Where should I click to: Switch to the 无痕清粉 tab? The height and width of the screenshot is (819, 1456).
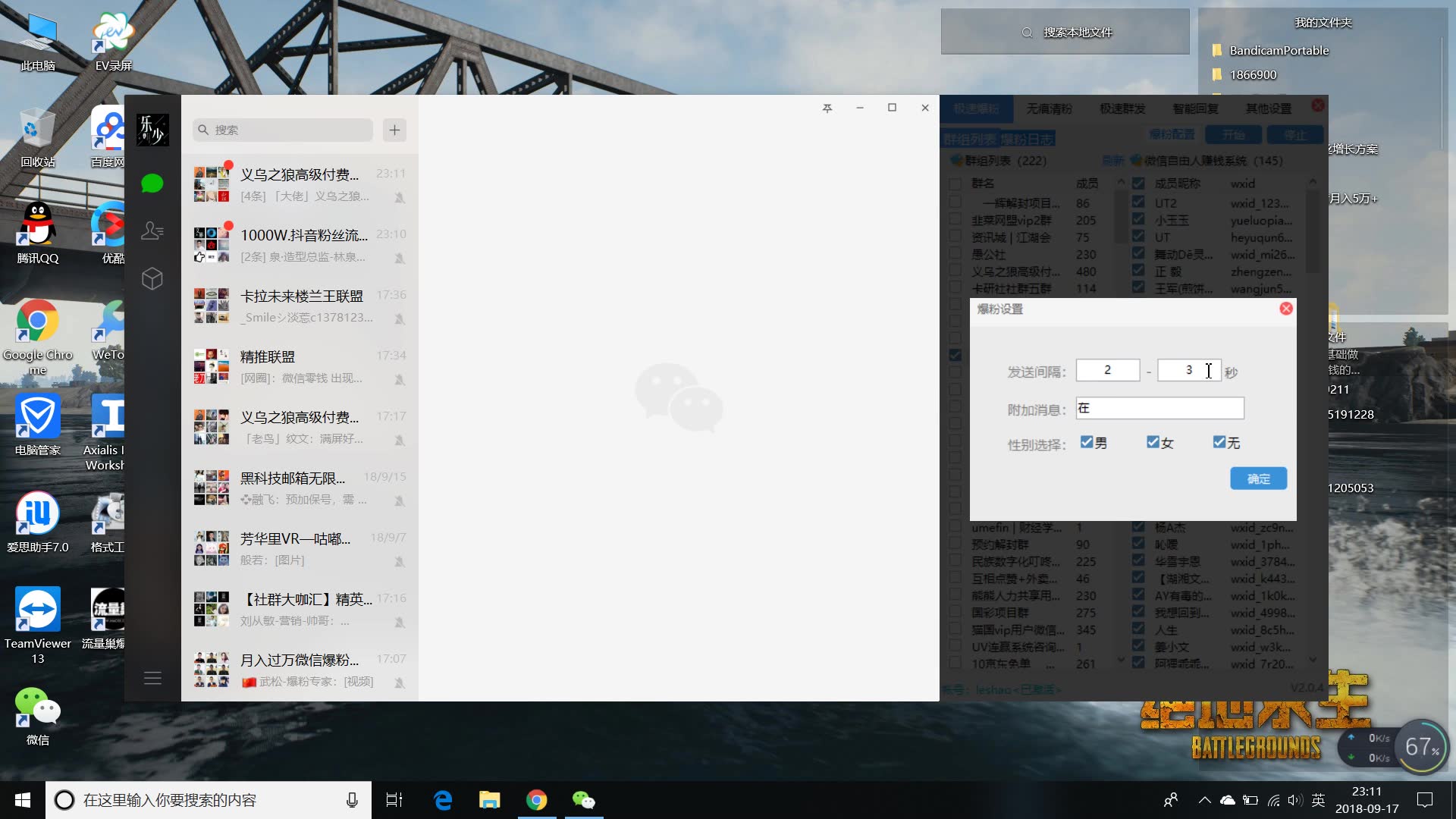[x=1050, y=108]
